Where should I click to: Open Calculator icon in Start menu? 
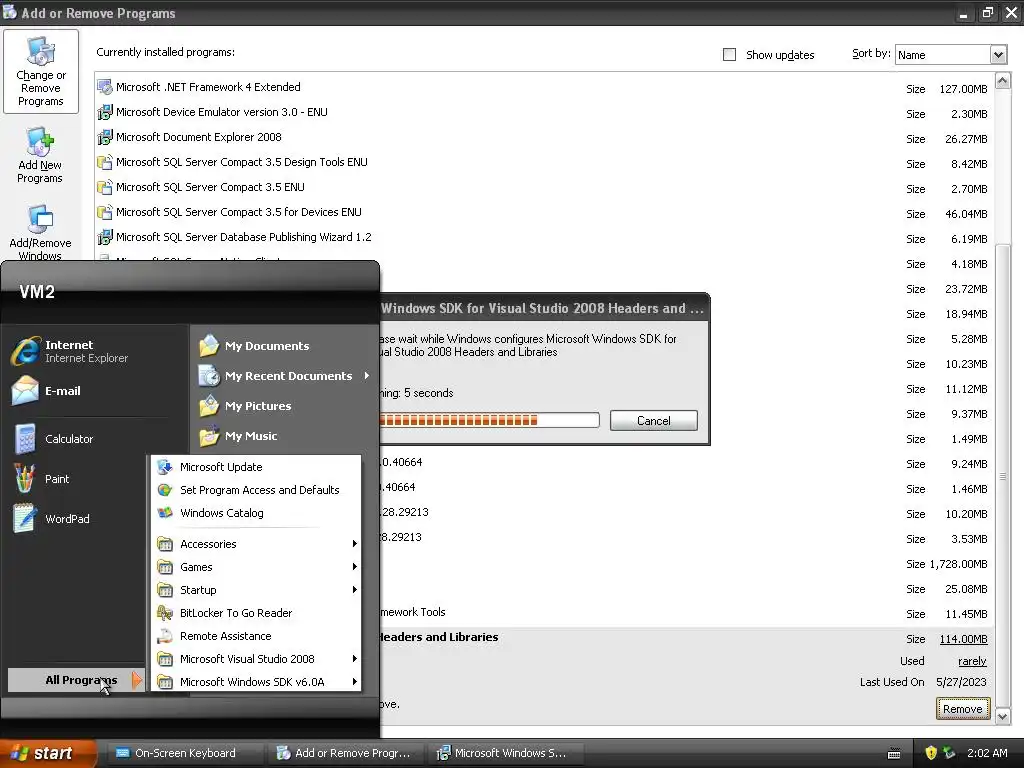[x=25, y=439]
